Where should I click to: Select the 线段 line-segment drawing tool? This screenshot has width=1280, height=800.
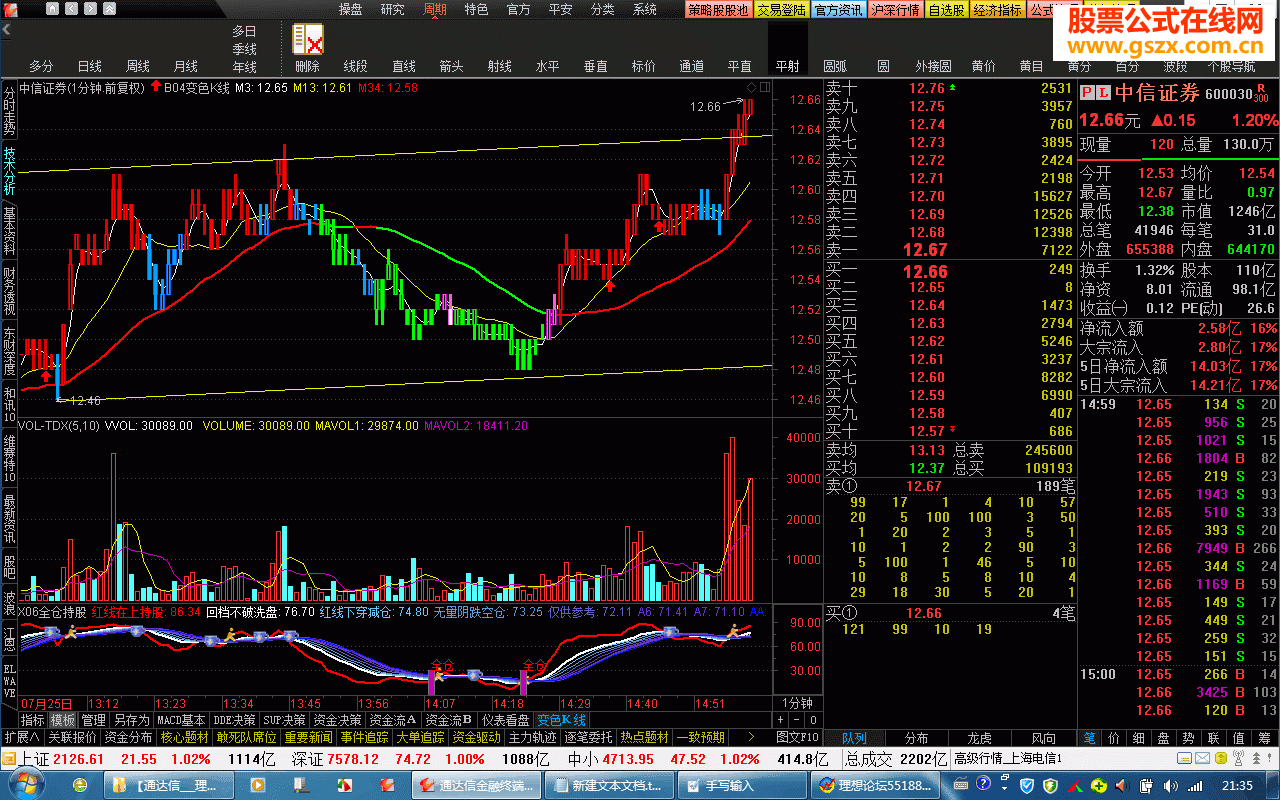(x=356, y=66)
